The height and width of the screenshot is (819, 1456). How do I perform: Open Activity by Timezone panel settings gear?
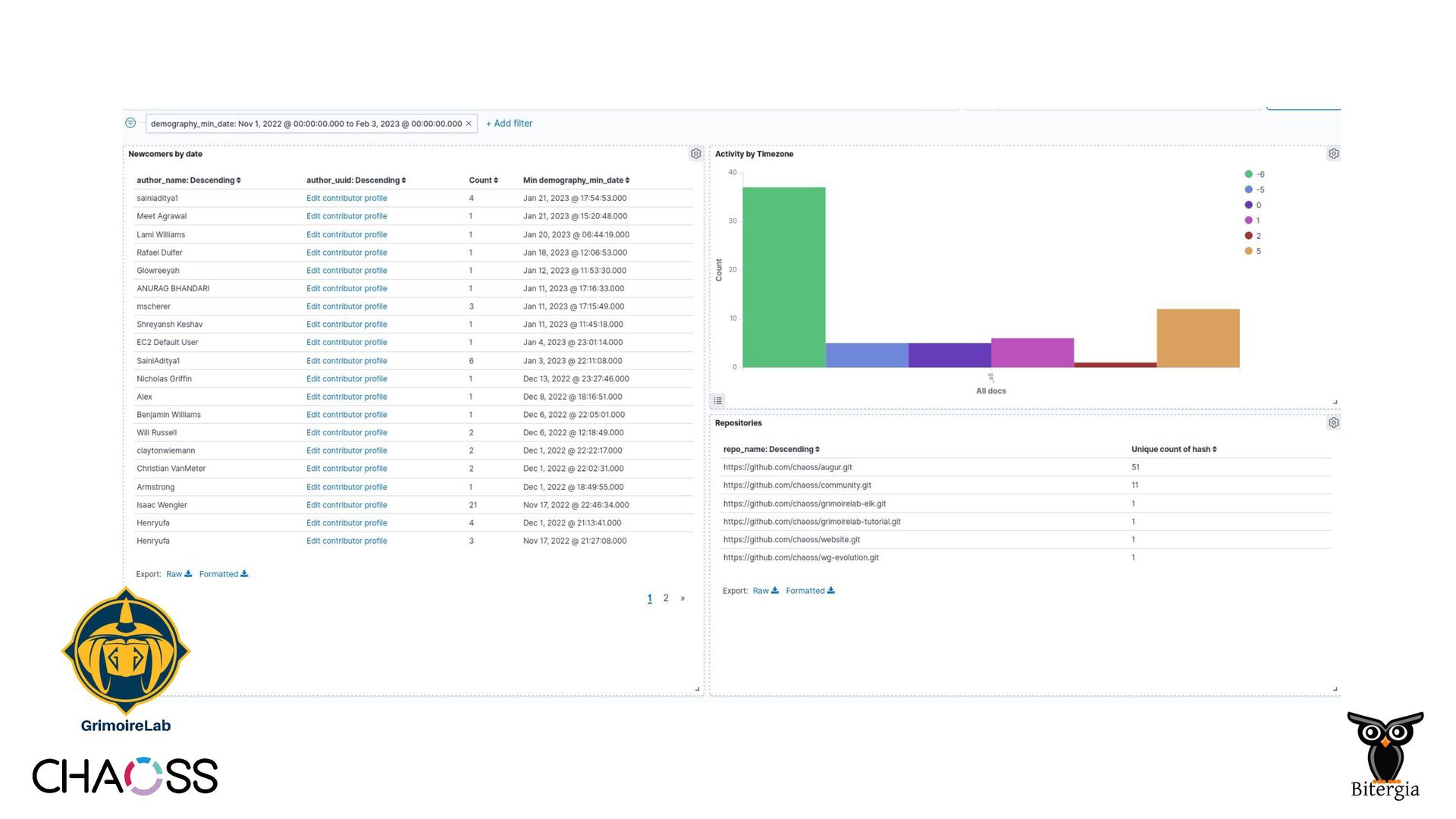coord(1333,154)
